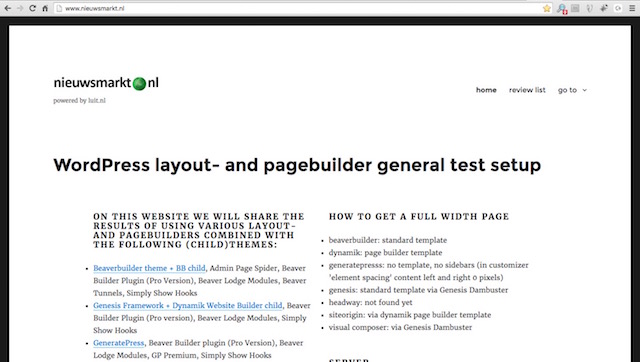Bookmark this page with the yellow star
Viewport: 640px width, 362px height.
[547, 8]
